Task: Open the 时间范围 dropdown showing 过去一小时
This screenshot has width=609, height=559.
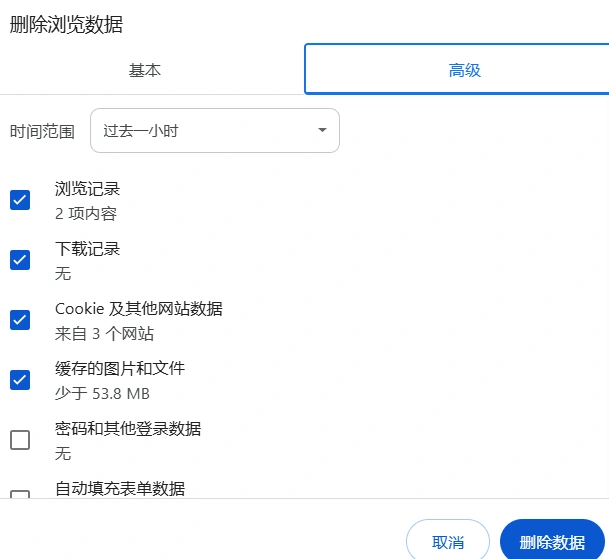Action: coord(215,131)
